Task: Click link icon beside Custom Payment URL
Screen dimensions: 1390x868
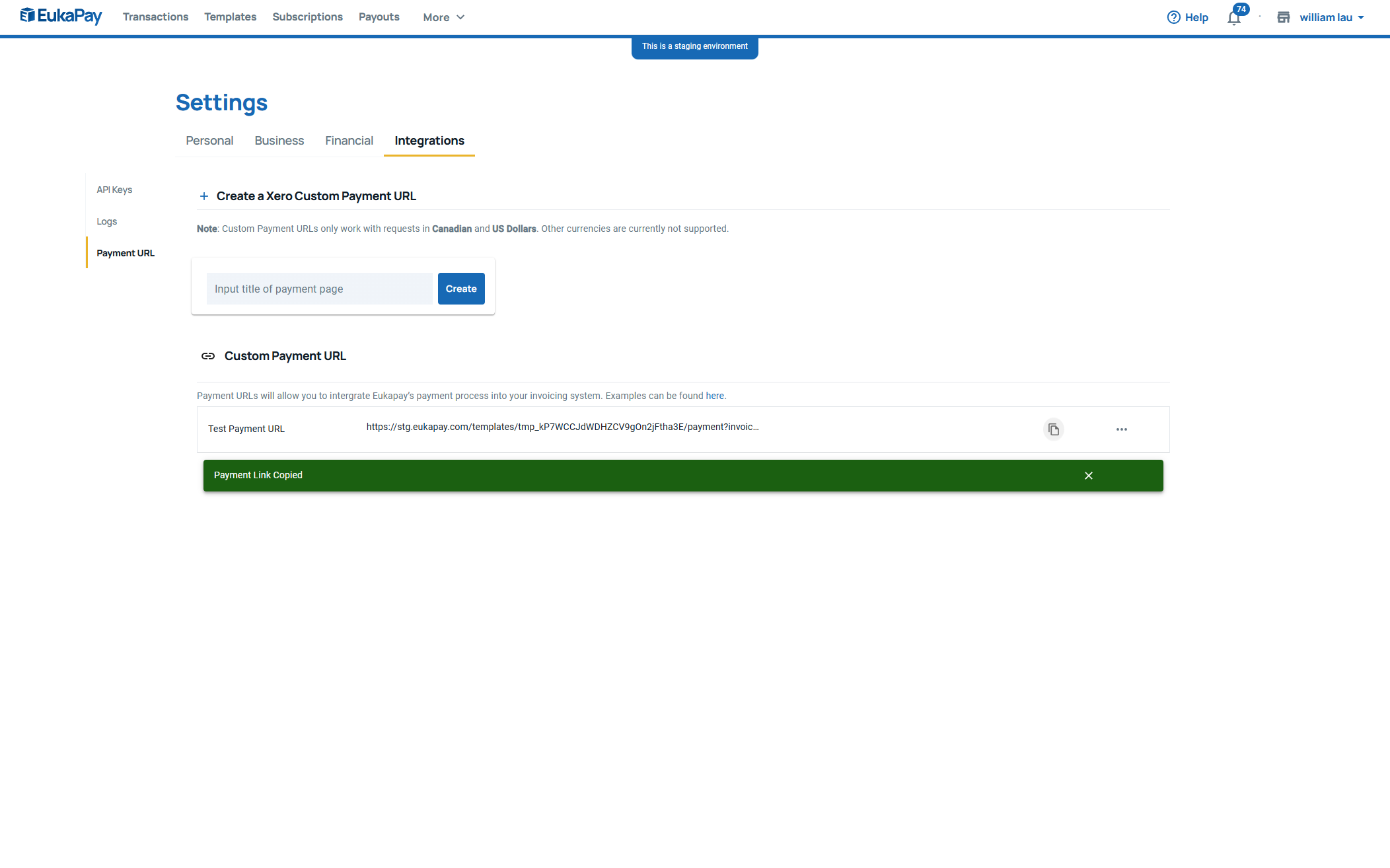Action: tap(208, 356)
